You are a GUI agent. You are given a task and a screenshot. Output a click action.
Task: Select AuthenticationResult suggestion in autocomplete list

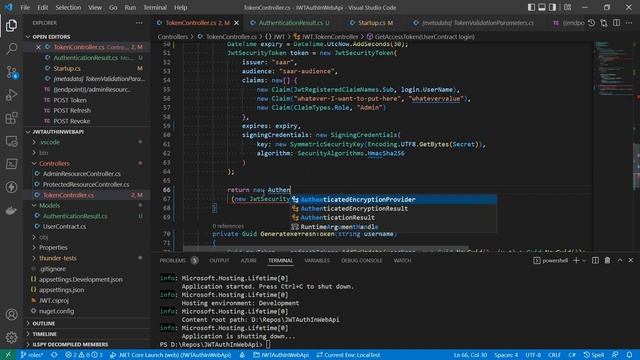[393, 218]
